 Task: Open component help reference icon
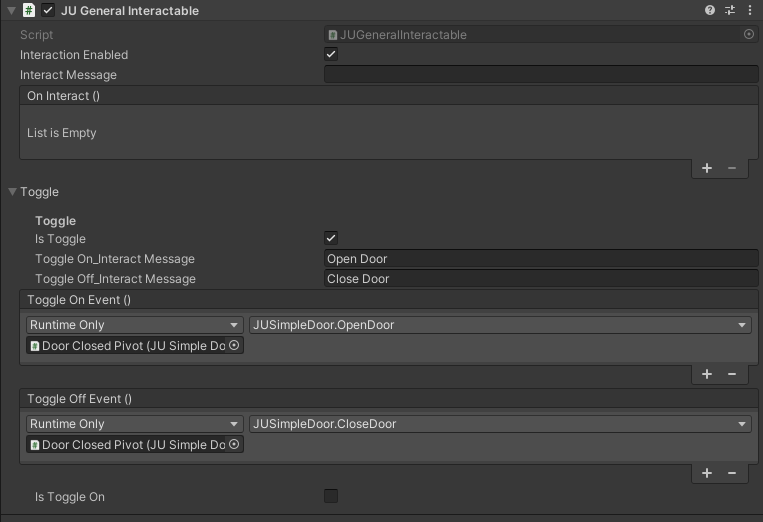[x=709, y=10]
